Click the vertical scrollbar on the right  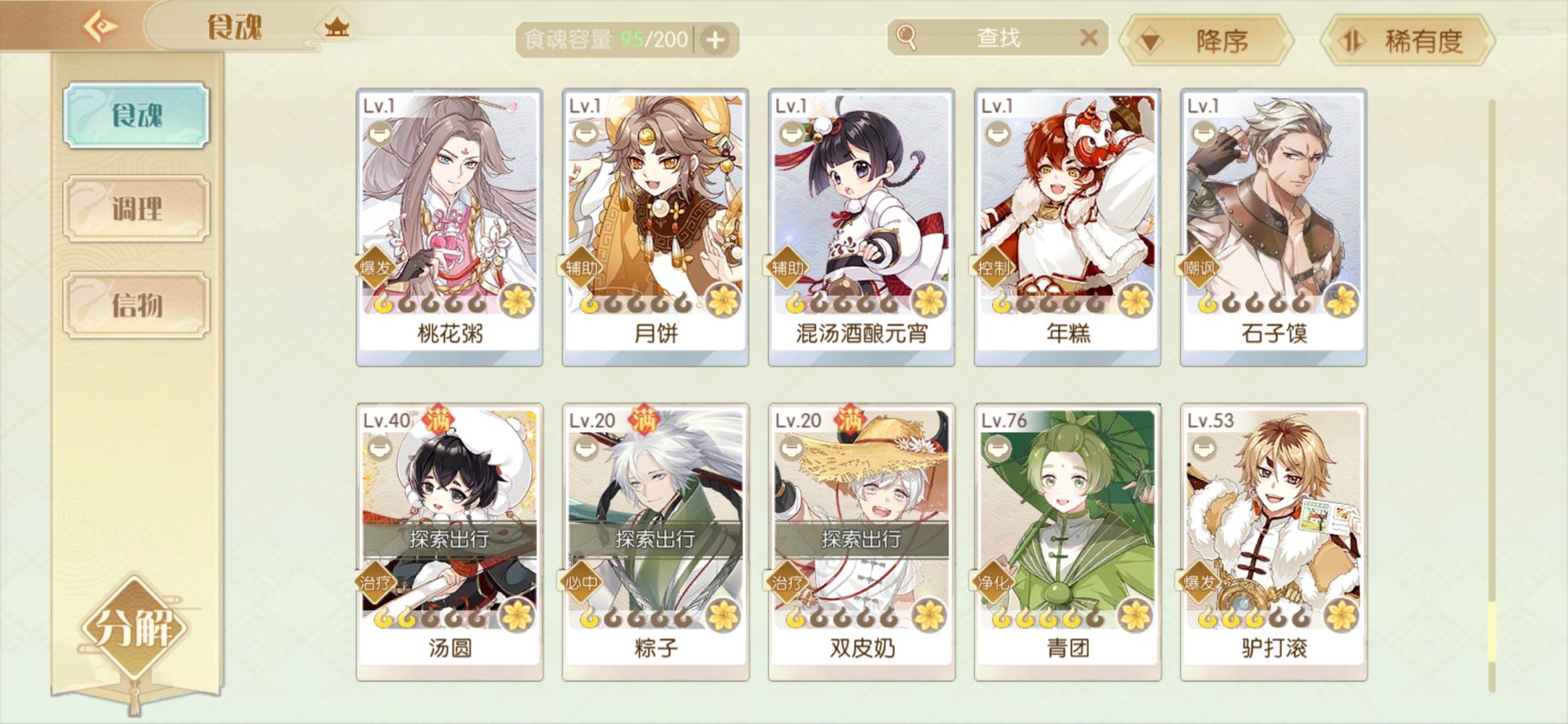coord(1492,396)
